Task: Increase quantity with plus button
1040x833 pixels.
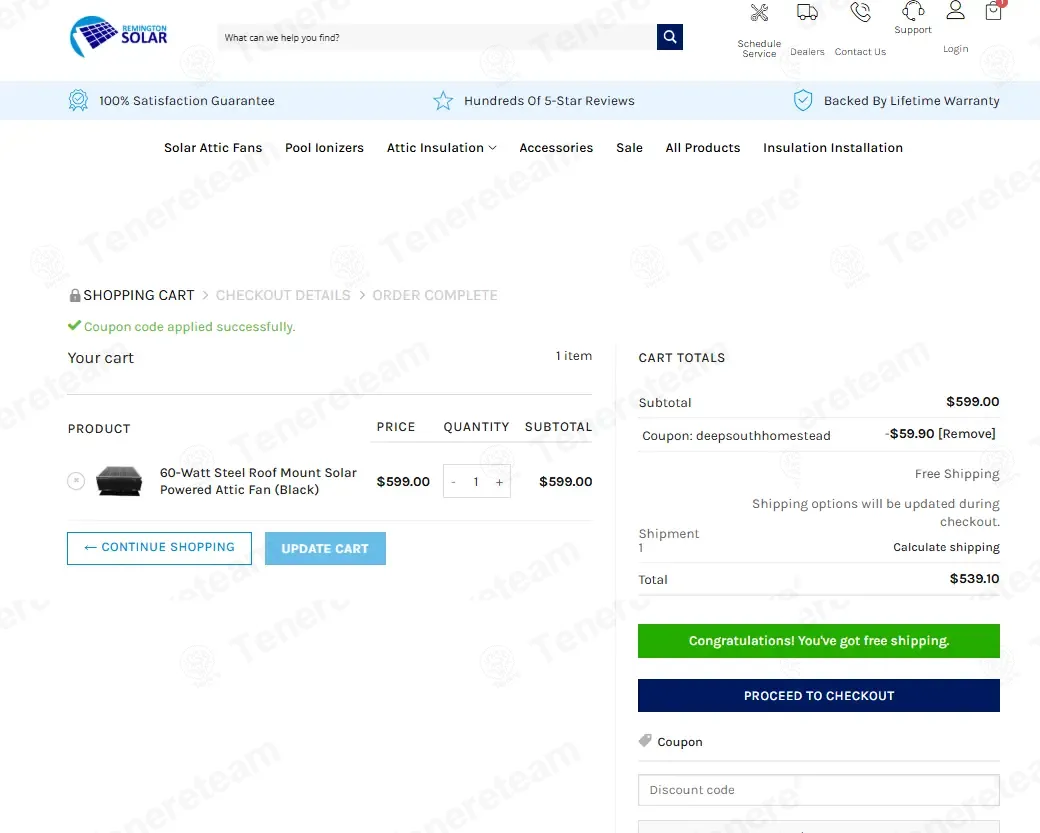Action: pyautogui.click(x=499, y=482)
